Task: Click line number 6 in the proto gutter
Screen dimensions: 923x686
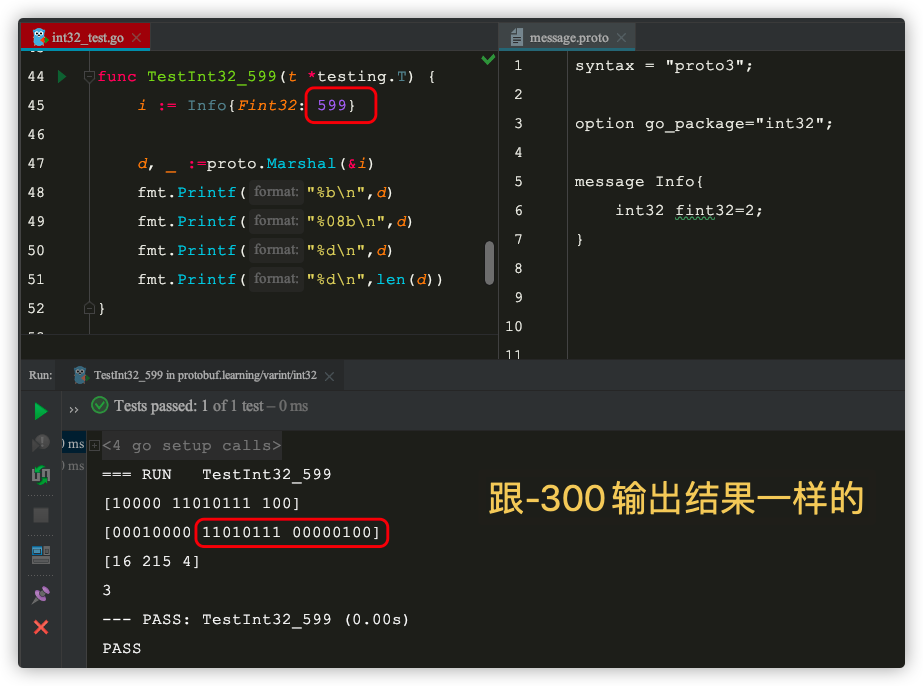Action: [x=518, y=211]
